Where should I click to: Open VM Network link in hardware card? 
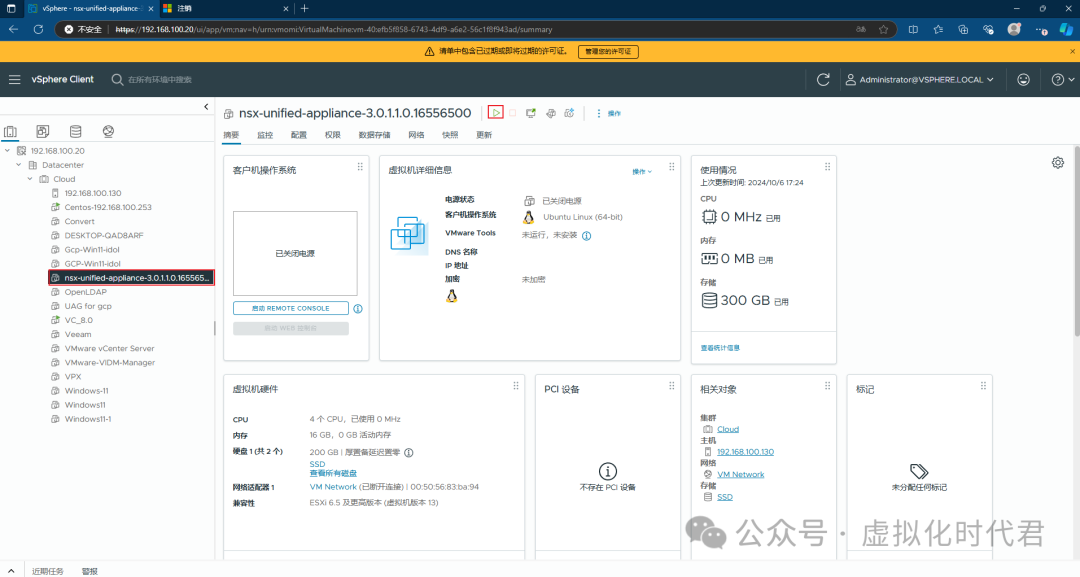pos(333,487)
